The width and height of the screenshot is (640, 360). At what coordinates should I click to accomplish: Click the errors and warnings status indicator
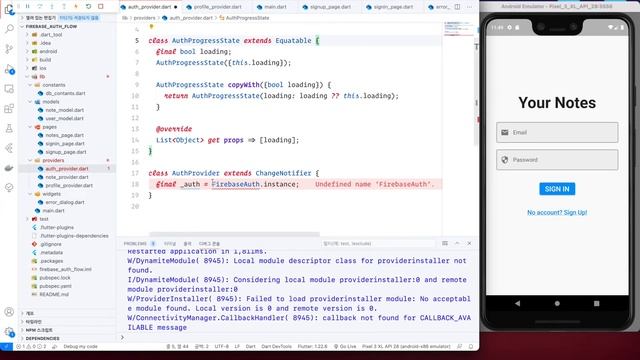click(x=31, y=346)
